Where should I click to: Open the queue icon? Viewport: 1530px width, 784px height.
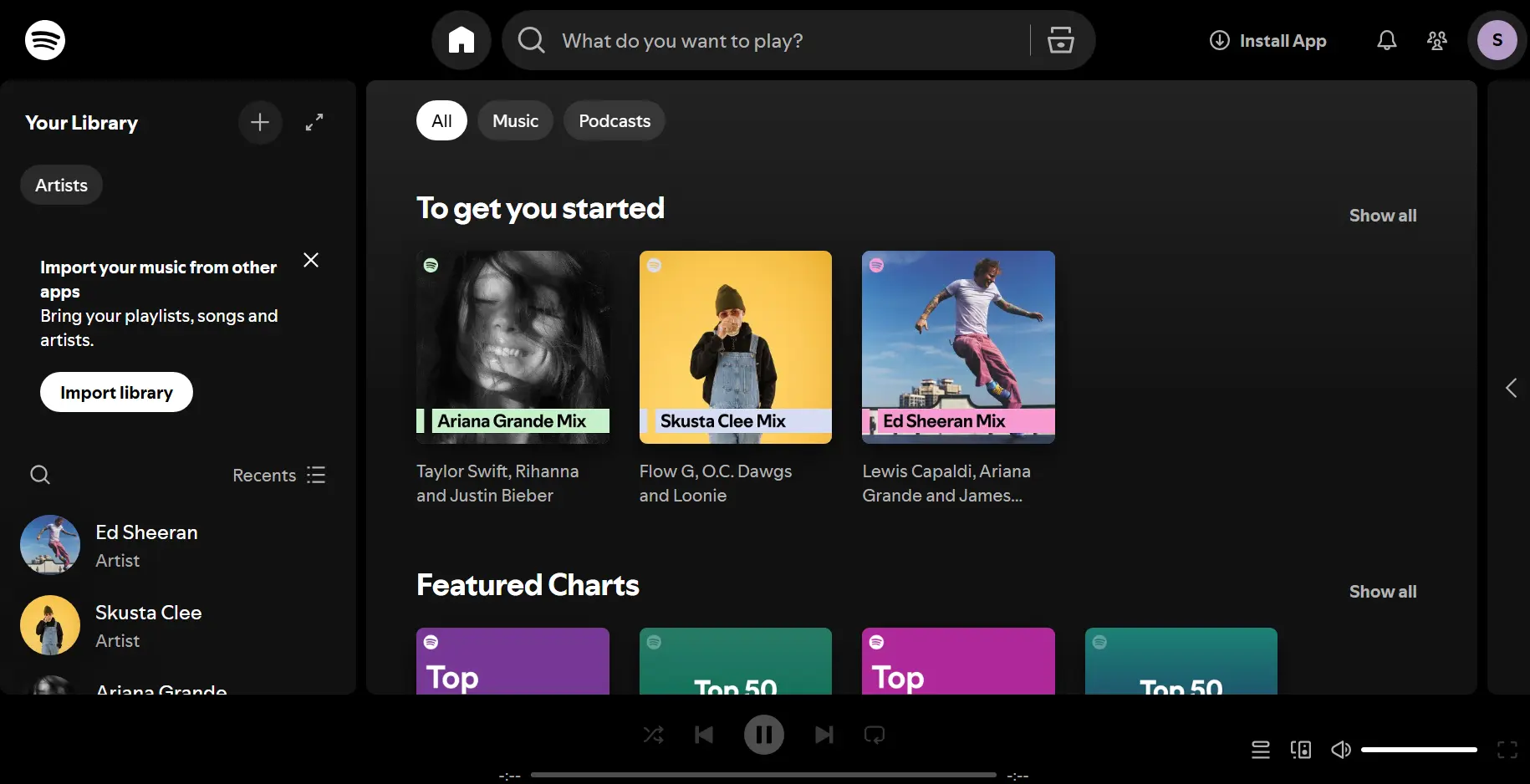[x=1261, y=750]
